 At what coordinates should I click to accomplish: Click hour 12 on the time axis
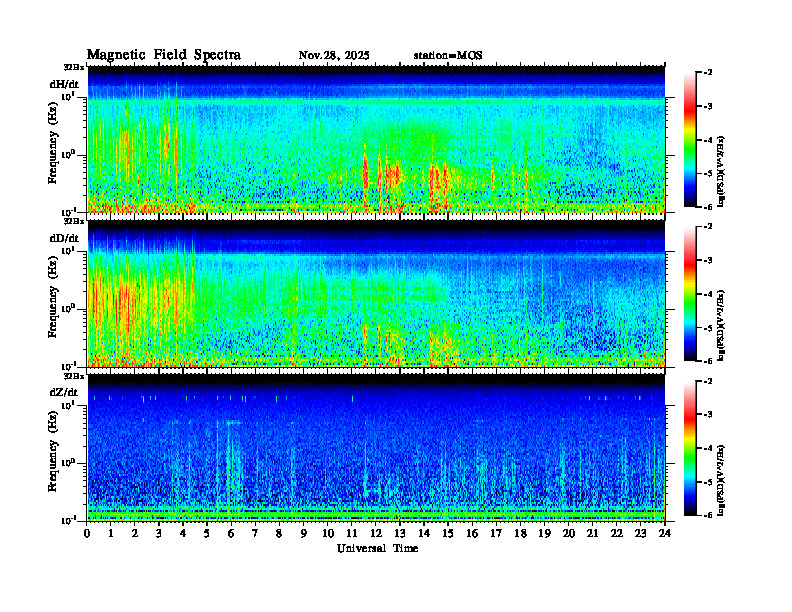click(x=376, y=533)
